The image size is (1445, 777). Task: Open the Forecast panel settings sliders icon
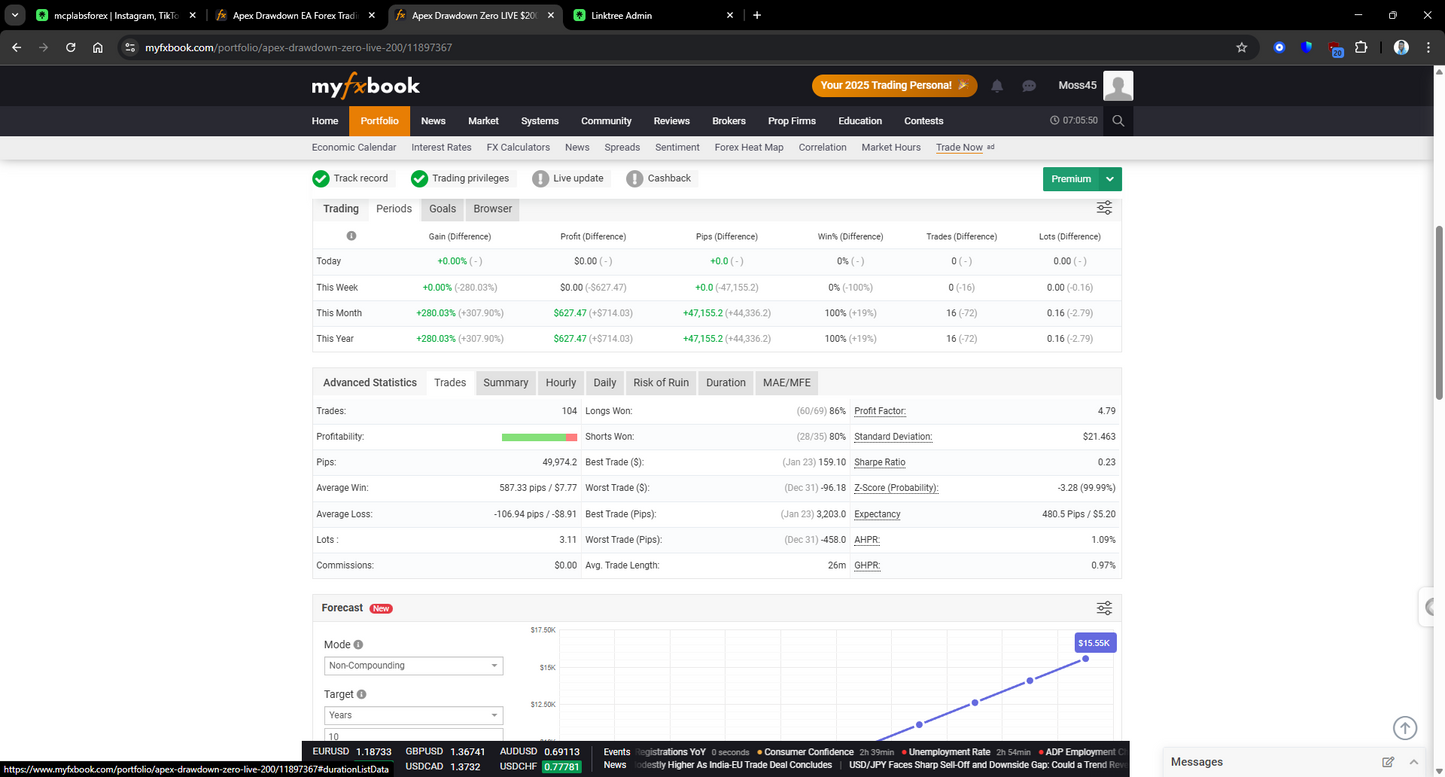click(1103, 607)
